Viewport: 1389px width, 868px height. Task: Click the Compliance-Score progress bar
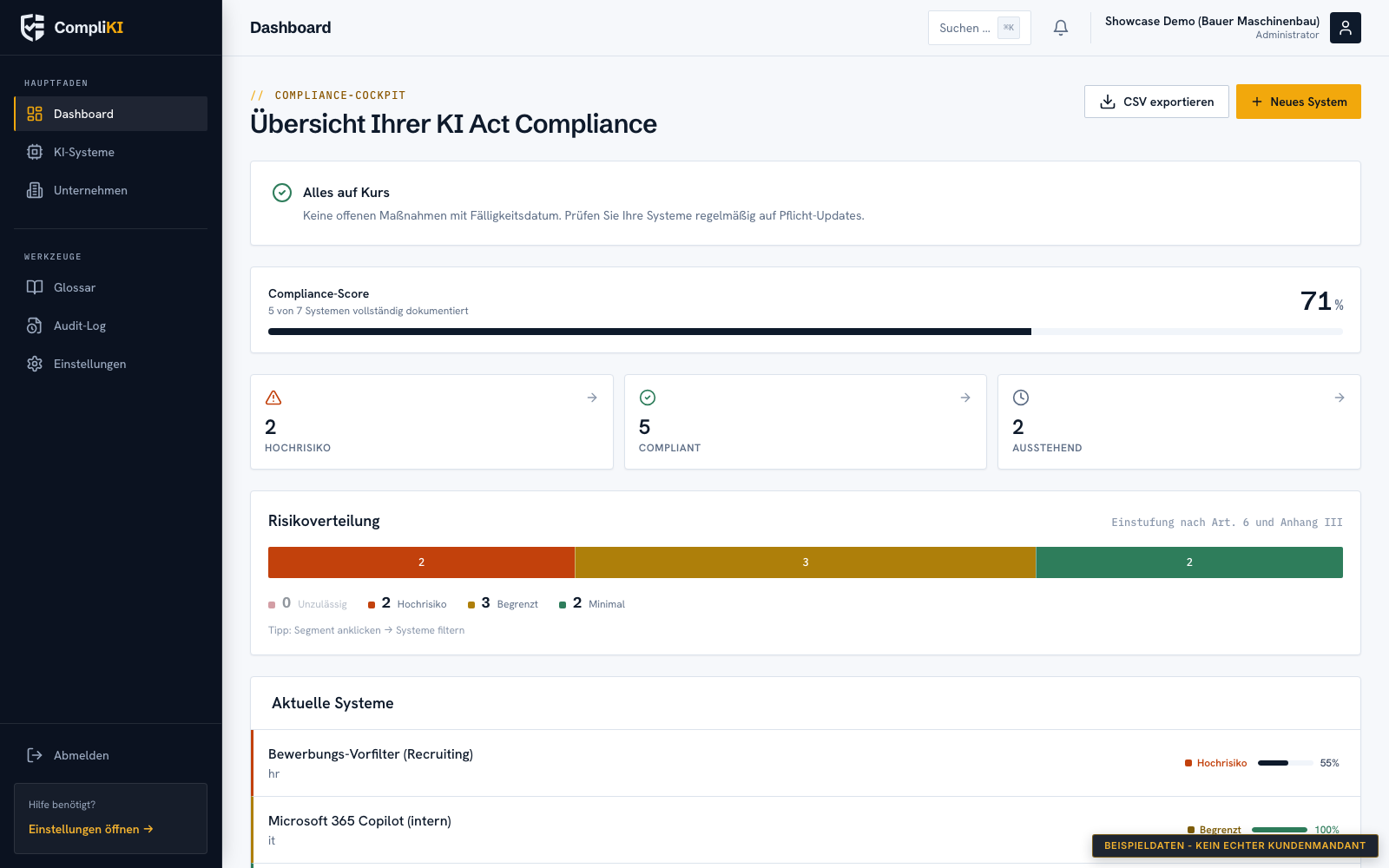[806, 332]
